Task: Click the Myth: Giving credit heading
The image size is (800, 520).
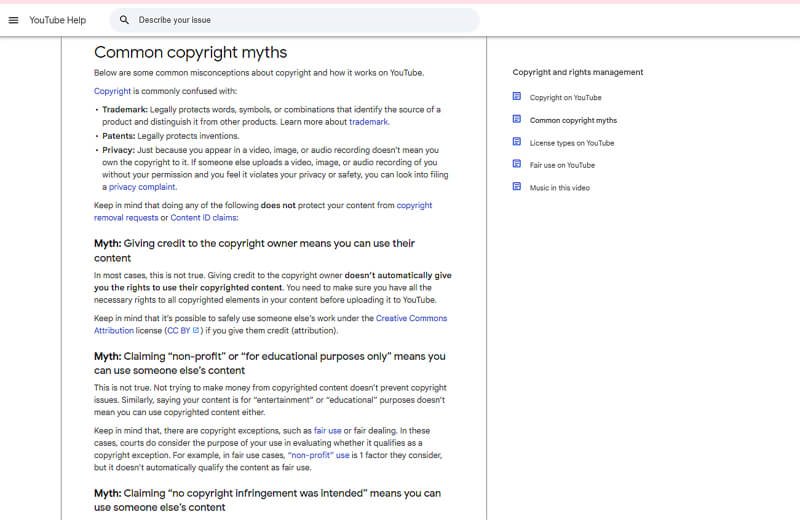Action: tap(254, 251)
